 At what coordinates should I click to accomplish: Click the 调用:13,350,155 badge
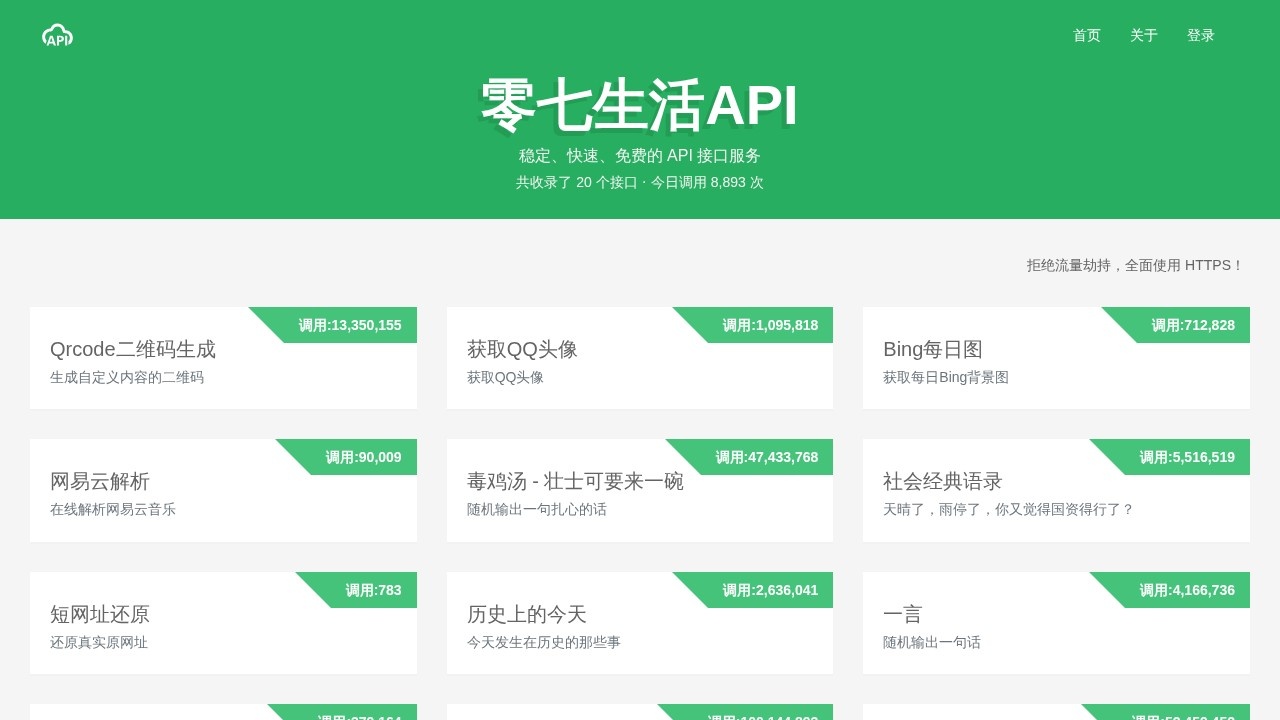point(348,325)
